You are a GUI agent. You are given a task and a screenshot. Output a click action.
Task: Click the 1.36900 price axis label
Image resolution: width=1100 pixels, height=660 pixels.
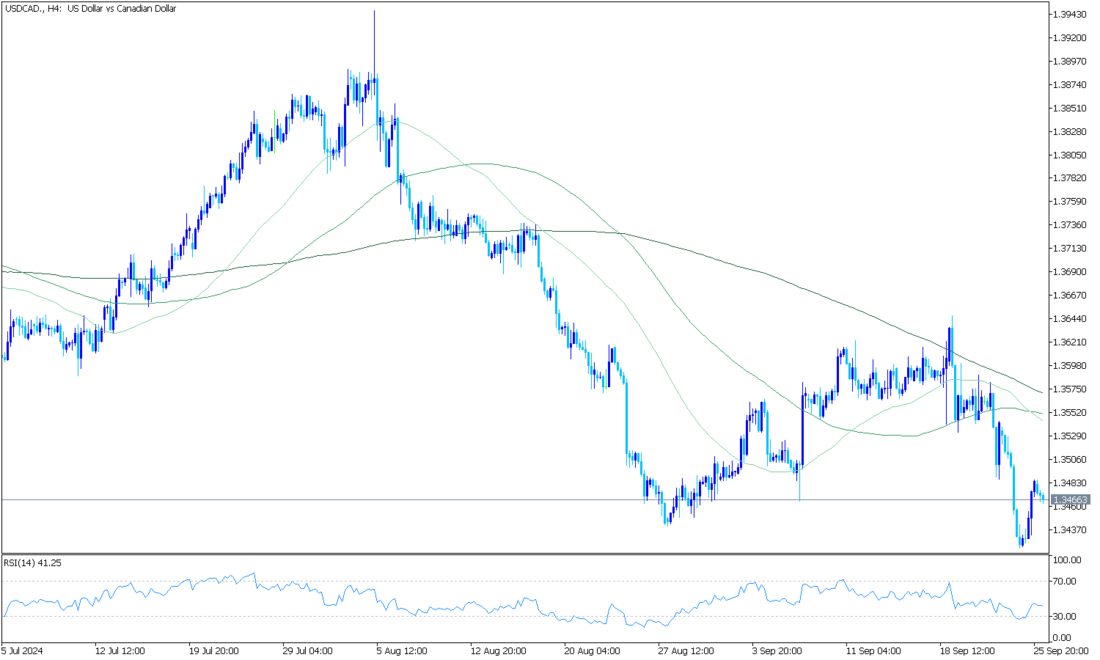[1070, 272]
